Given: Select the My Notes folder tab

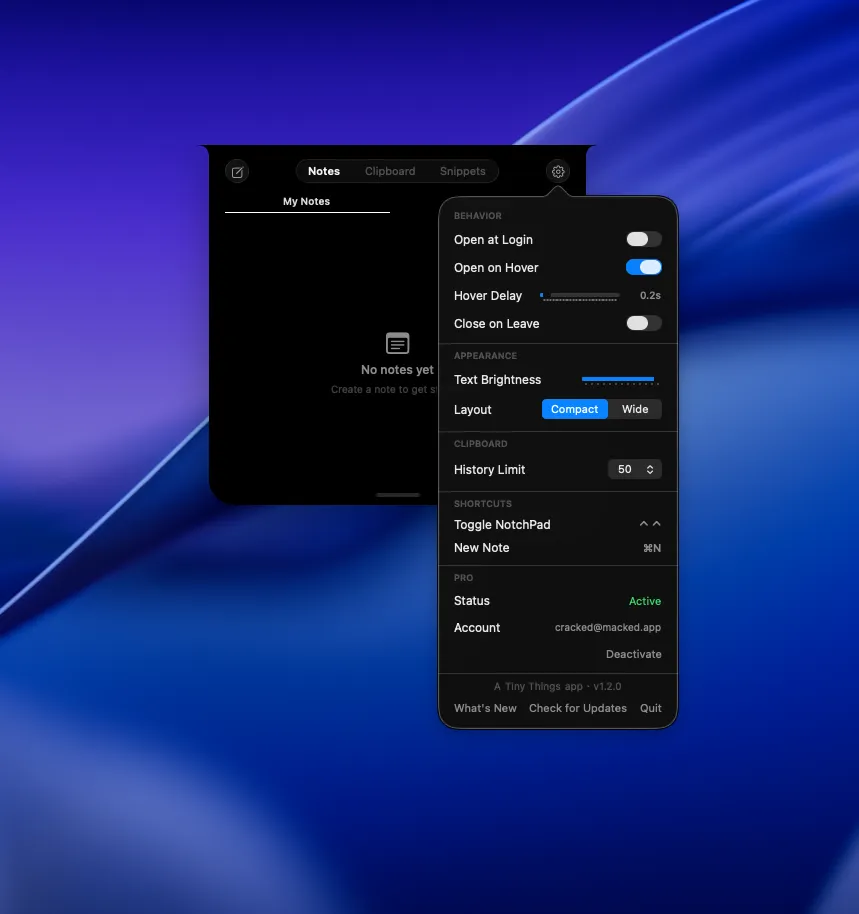Looking at the screenshot, I should (307, 202).
